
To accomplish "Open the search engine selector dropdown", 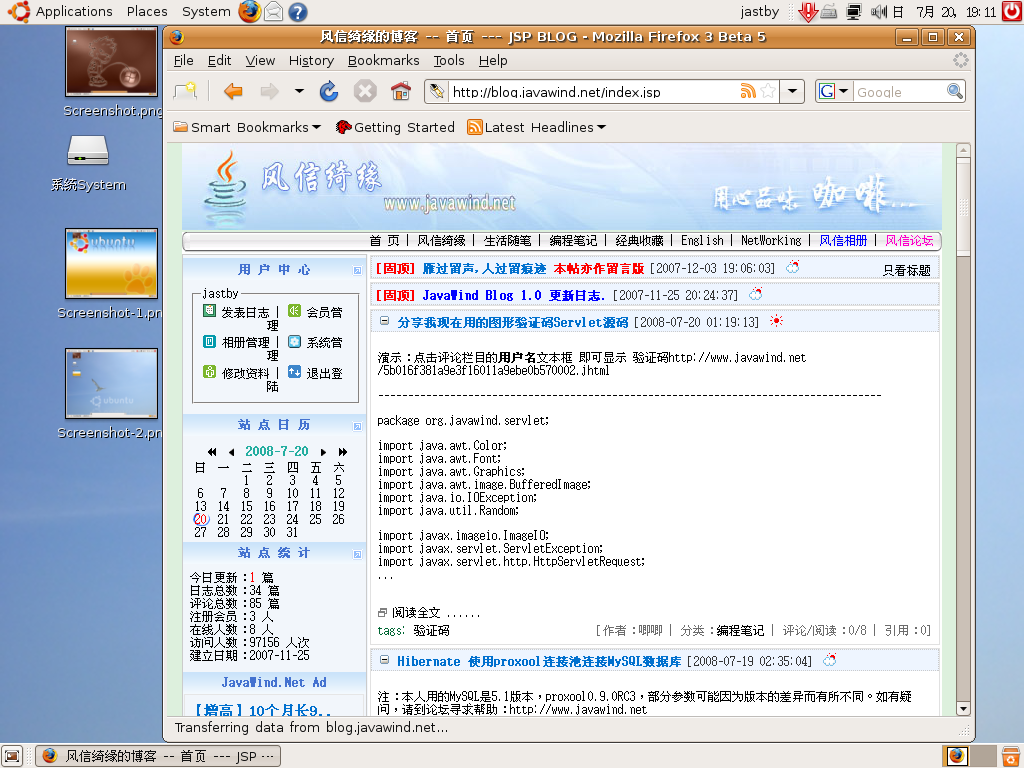I will (x=833, y=92).
